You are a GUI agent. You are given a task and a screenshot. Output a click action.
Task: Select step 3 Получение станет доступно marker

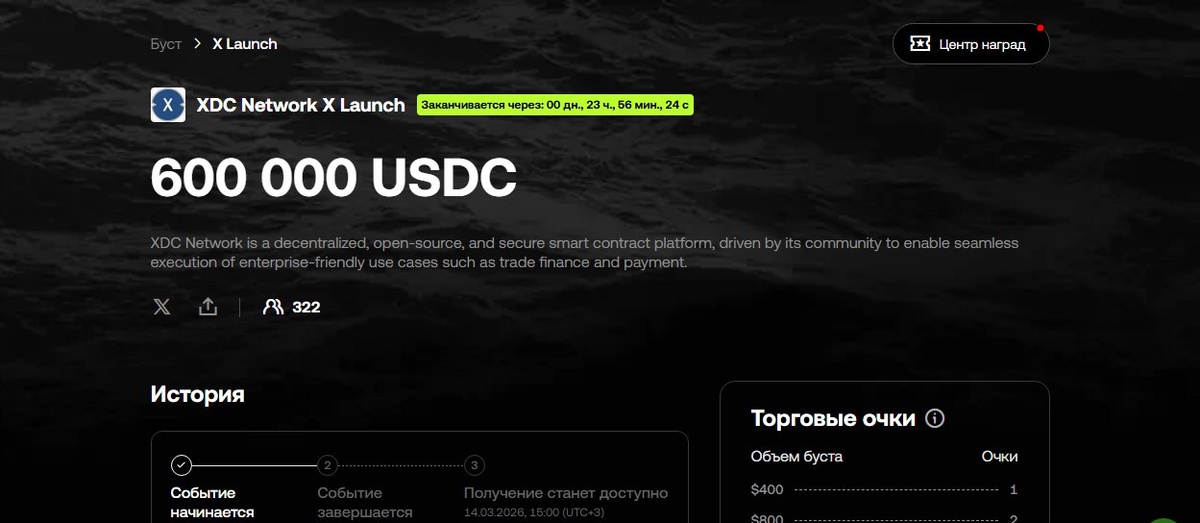point(475,465)
